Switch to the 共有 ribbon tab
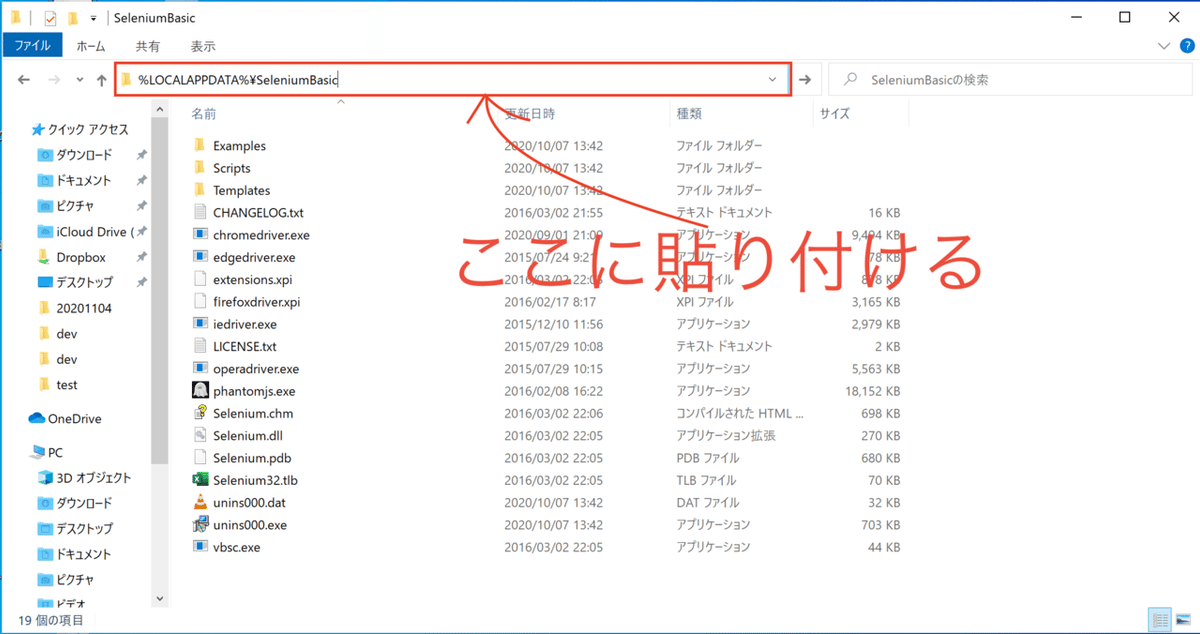The image size is (1200, 634). tap(147, 46)
